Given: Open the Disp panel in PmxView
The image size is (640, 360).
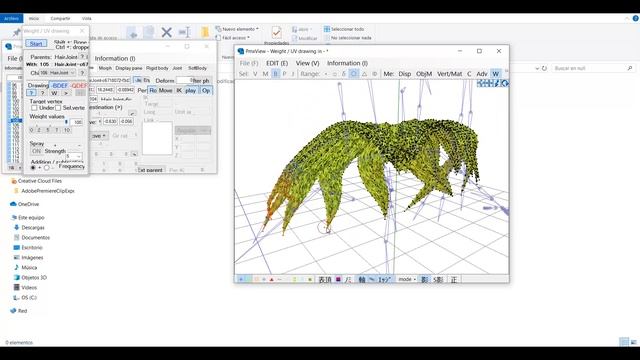Looking at the screenshot, I should coord(404,74).
